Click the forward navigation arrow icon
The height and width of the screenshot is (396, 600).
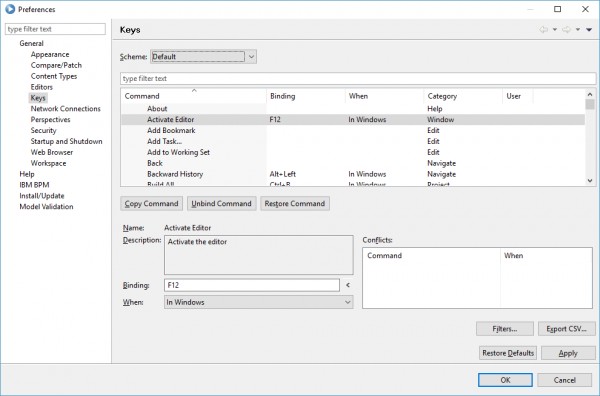[566, 29]
